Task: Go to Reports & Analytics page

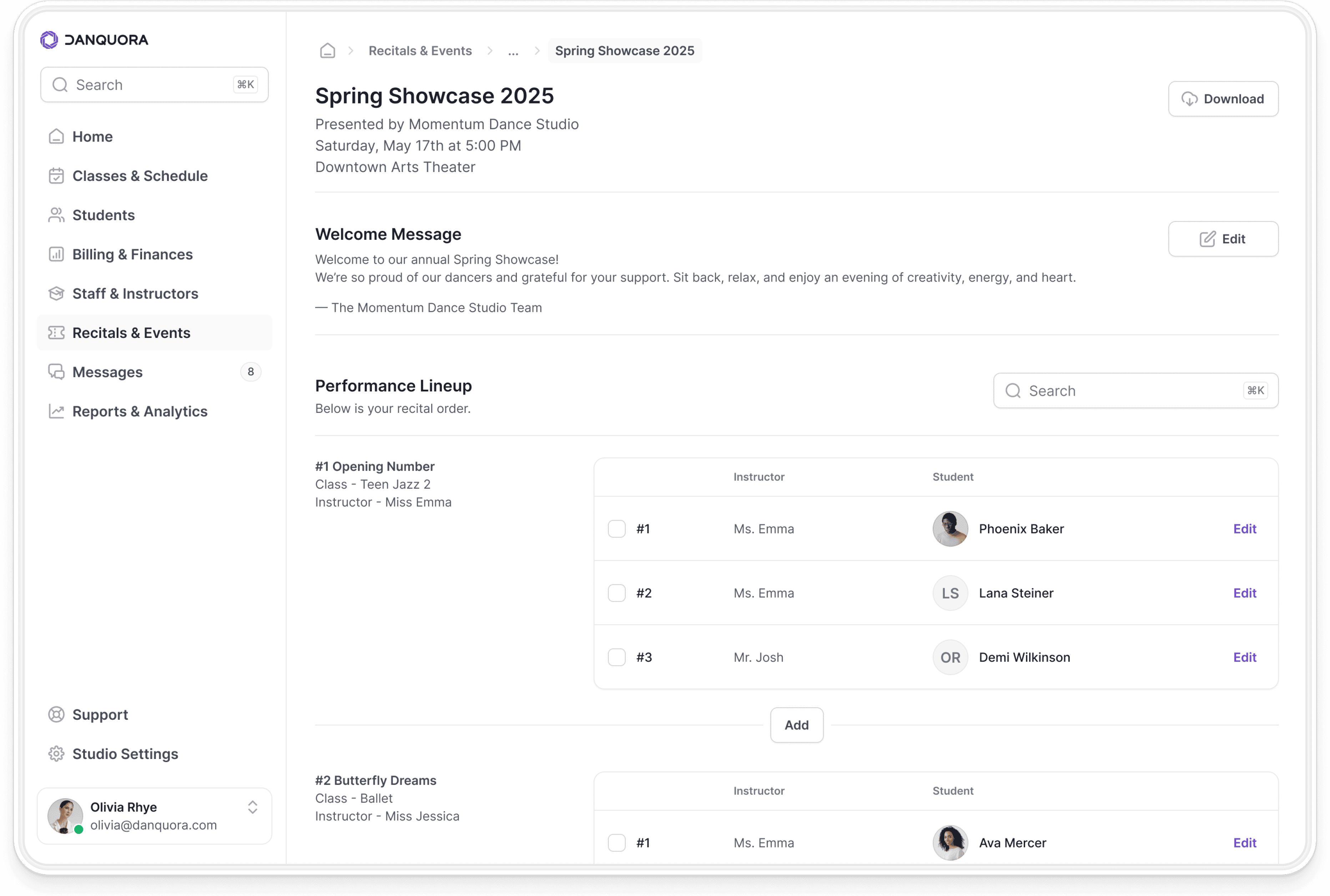Action: tap(140, 411)
